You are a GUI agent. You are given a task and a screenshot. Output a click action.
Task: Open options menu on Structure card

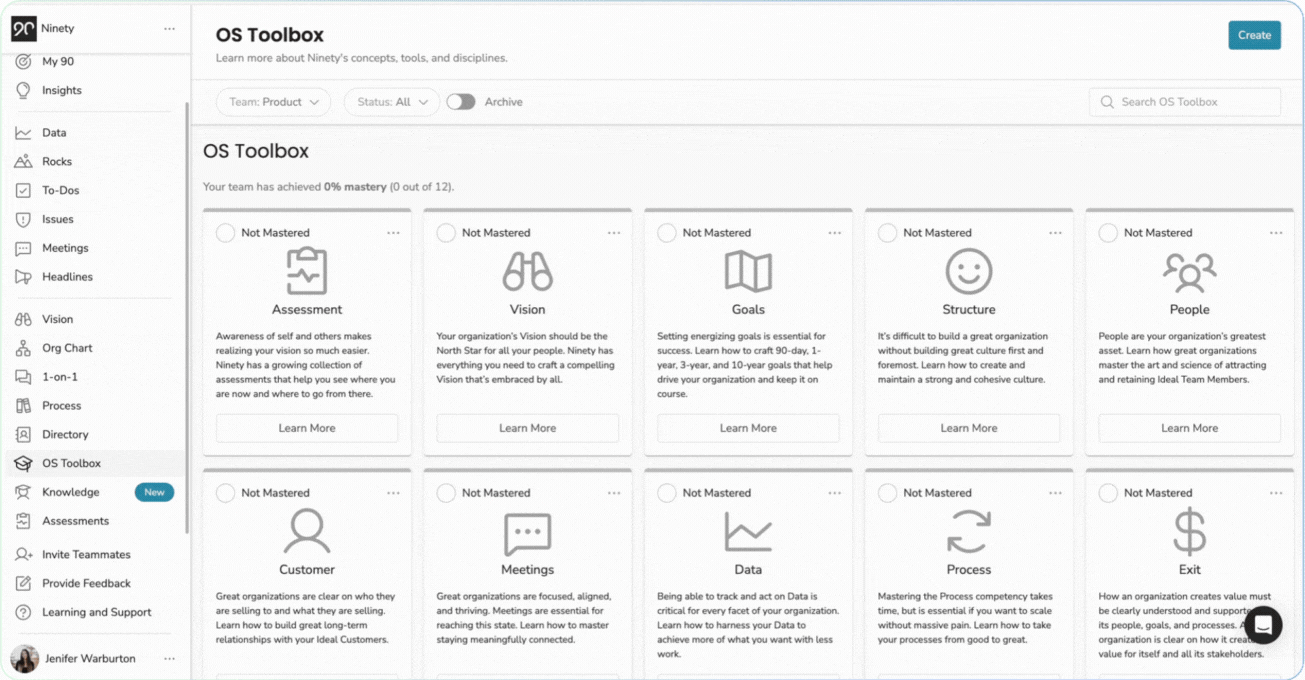click(1055, 233)
